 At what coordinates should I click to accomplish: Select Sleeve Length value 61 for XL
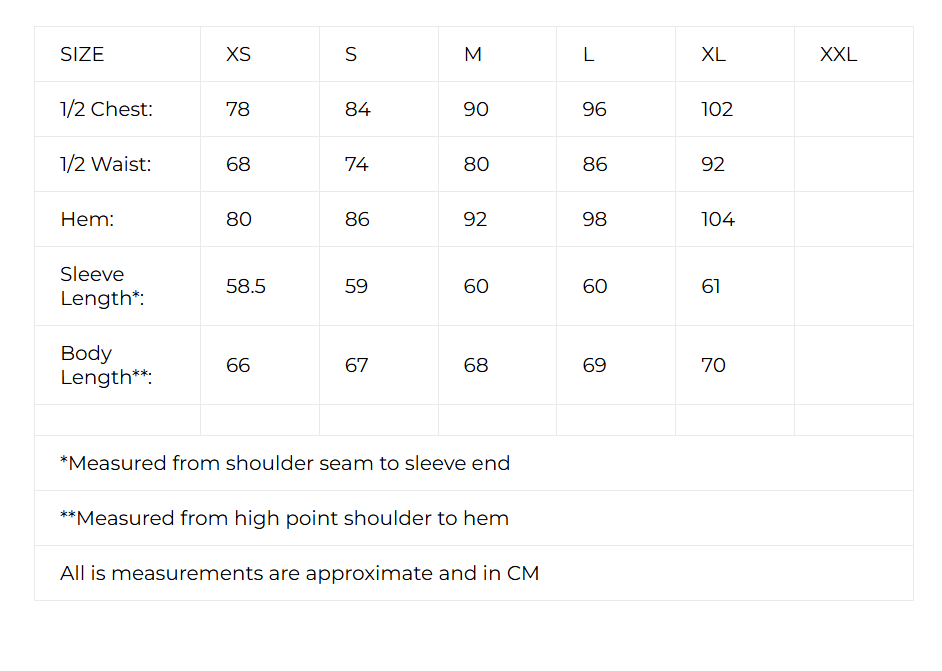pos(711,287)
